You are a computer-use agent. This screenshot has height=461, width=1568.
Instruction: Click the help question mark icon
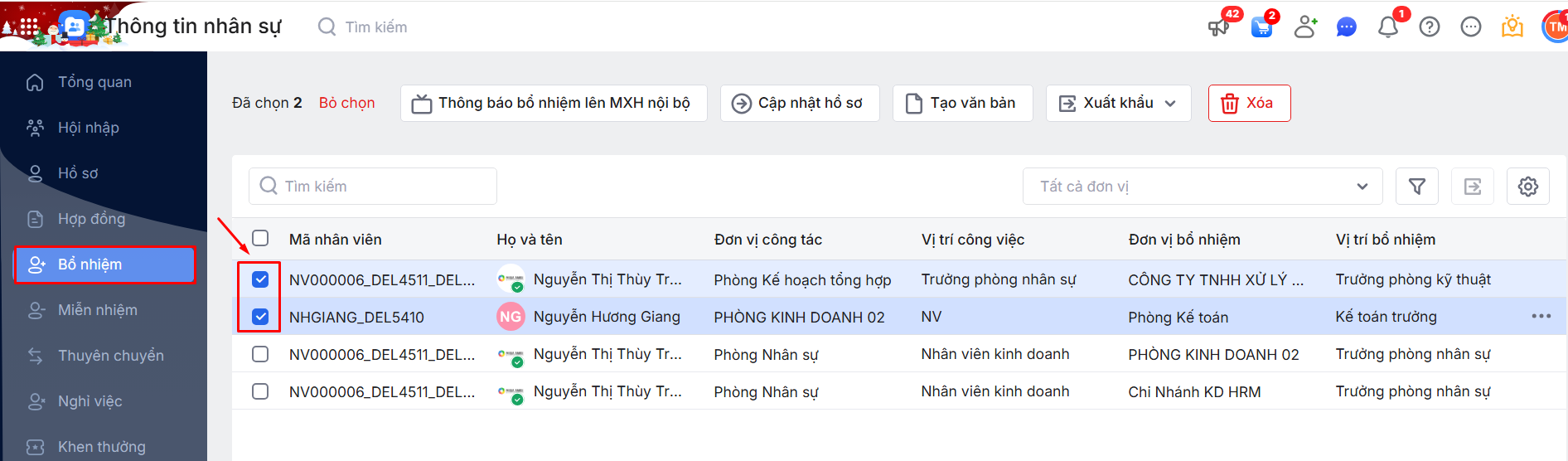pyautogui.click(x=1430, y=27)
